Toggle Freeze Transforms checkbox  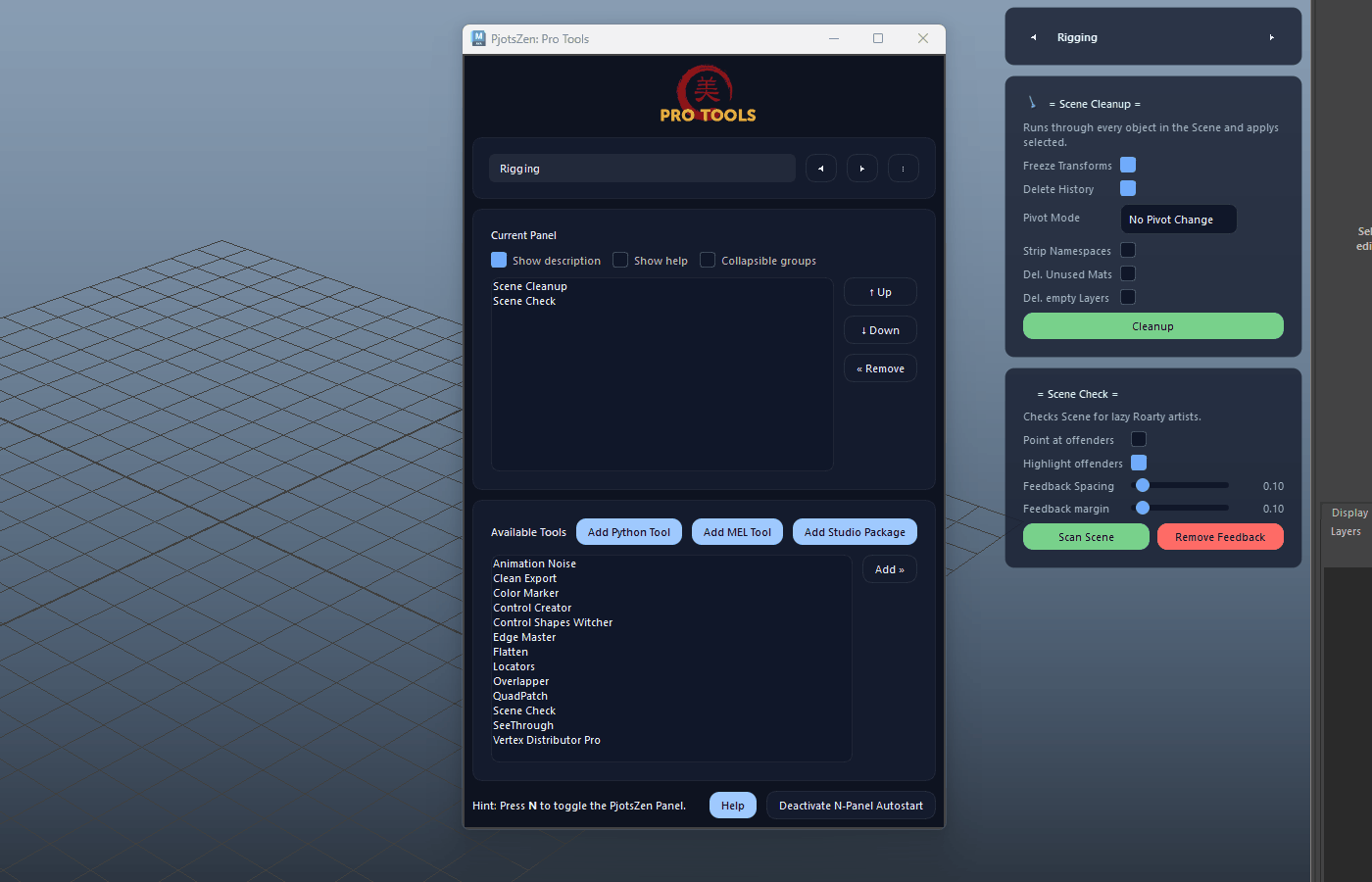[1128, 165]
